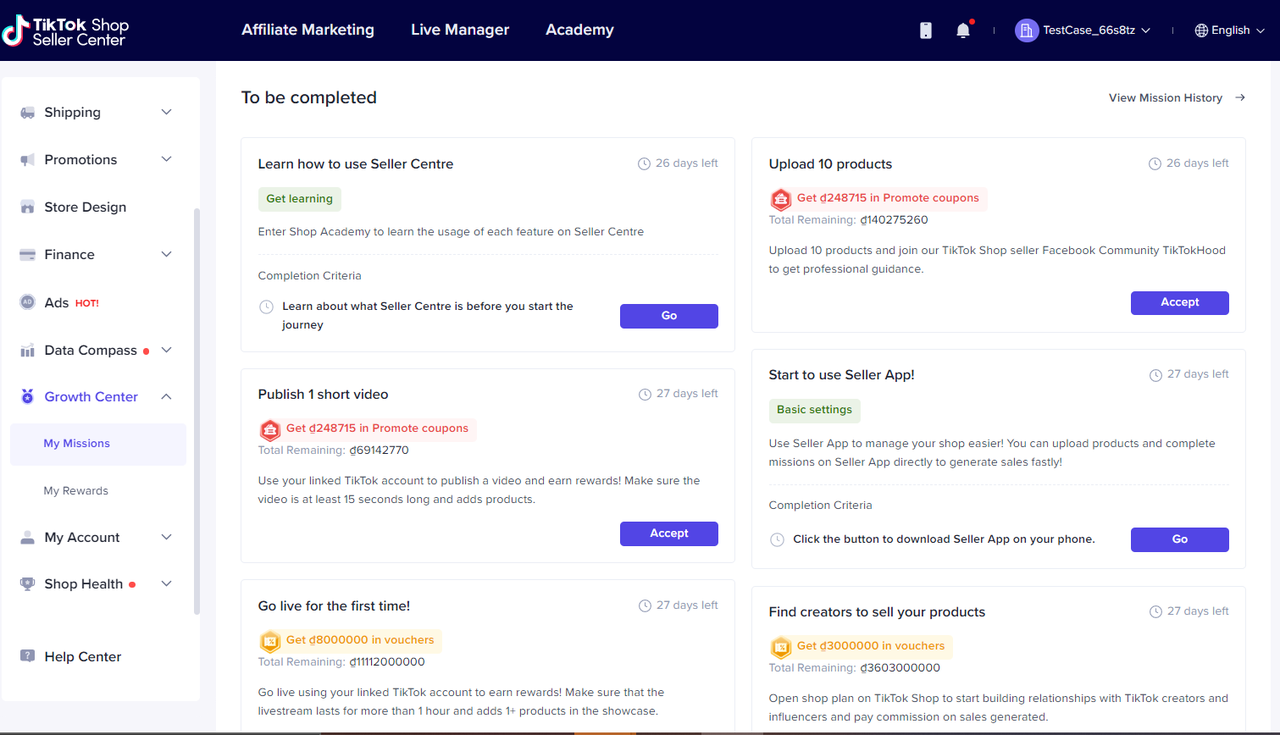1280x735 pixels.
Task: Open the TestCase_66s8tz account dropdown
Action: 1083,30
